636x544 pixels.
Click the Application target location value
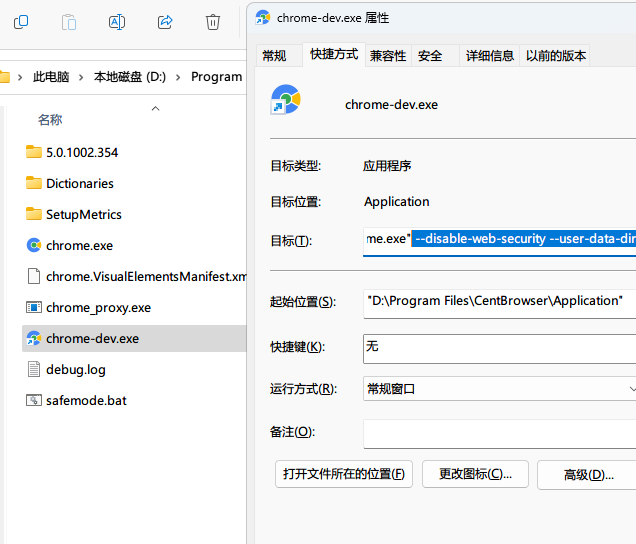[397, 202]
